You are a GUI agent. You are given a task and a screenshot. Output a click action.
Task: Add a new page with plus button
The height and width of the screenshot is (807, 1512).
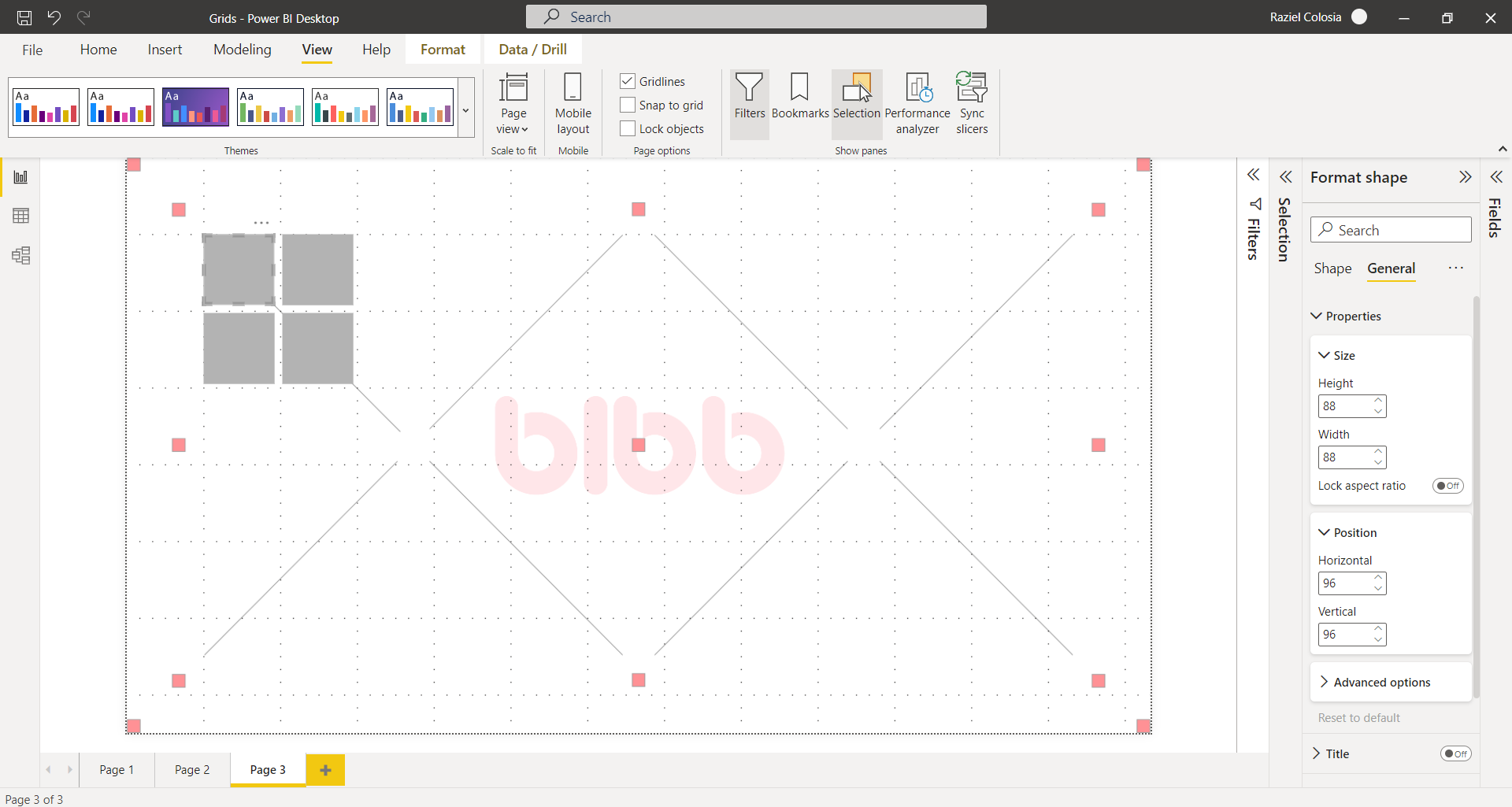click(x=325, y=770)
